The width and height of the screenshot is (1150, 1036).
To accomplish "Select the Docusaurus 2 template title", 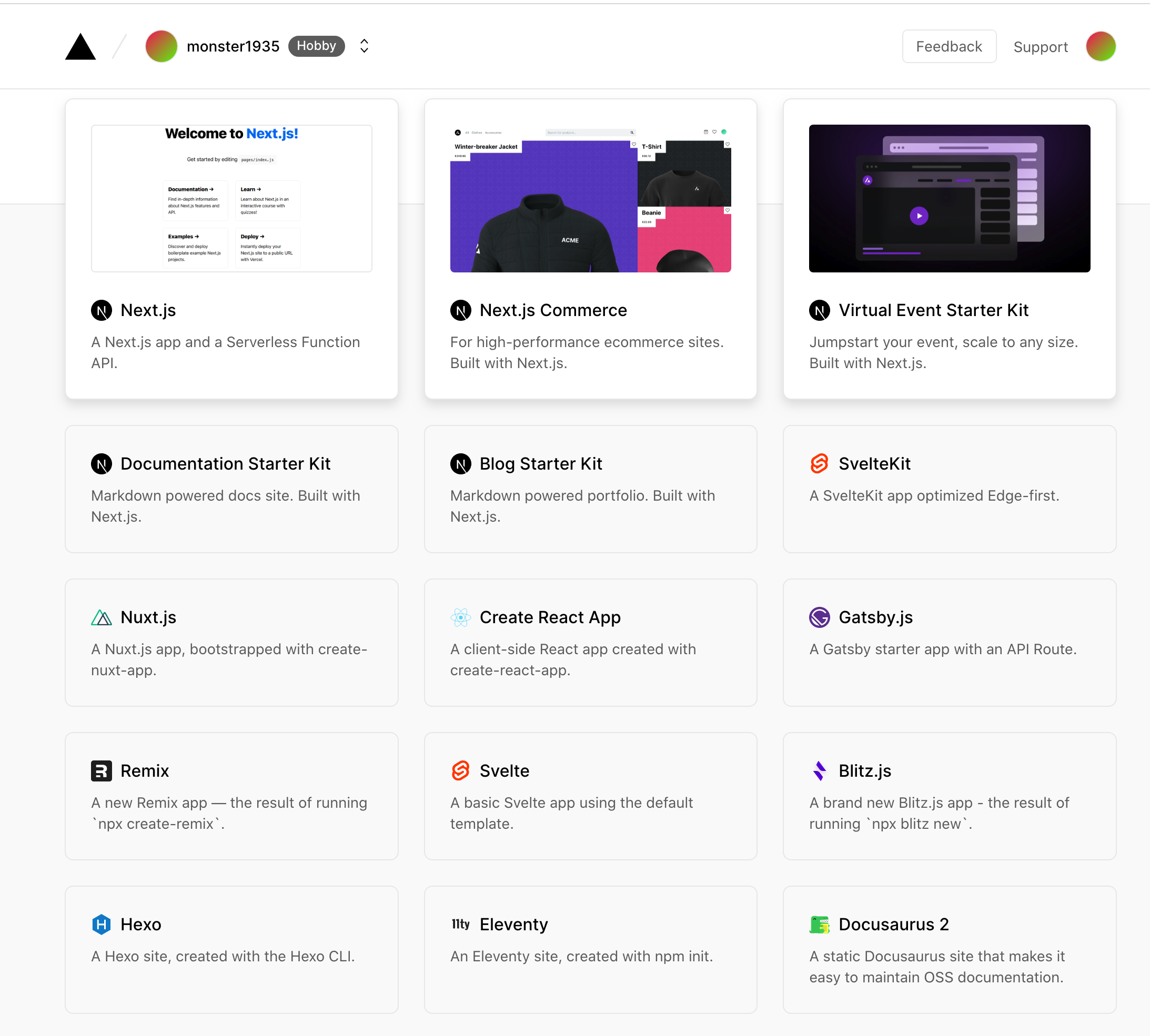I will [894, 925].
